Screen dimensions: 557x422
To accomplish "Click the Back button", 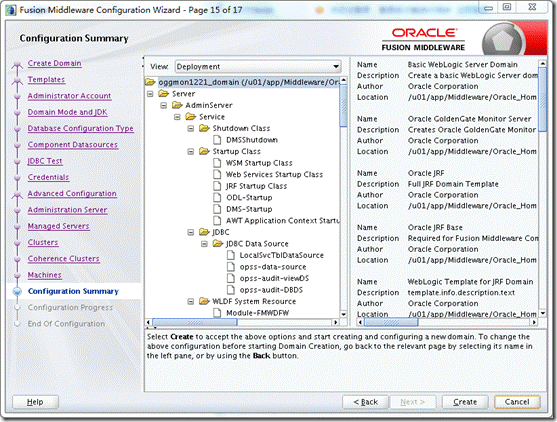I will pos(366,402).
